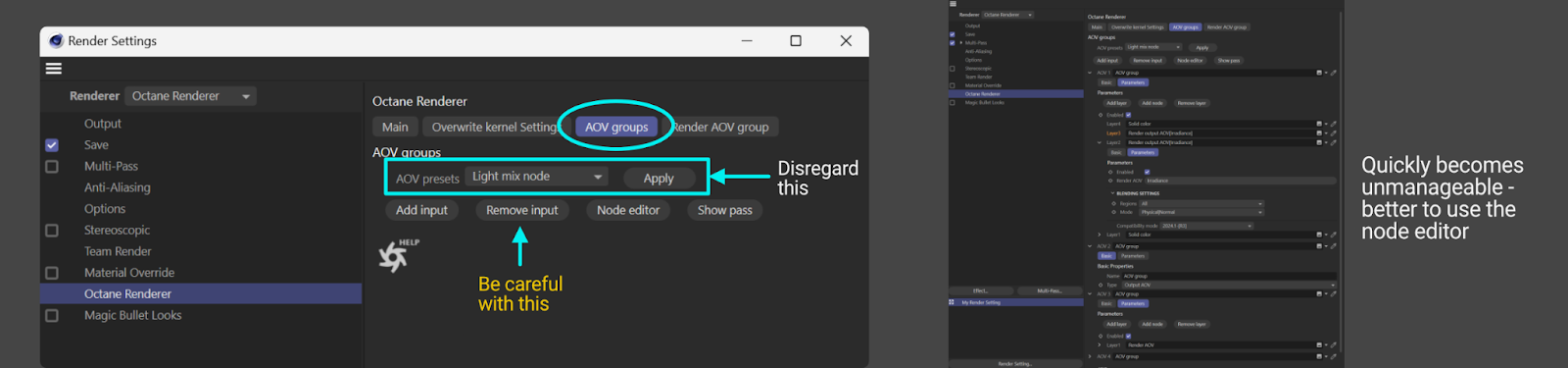
Task: Click eyedropper icon on Layer3 row, right panel
Action: tap(1333, 133)
